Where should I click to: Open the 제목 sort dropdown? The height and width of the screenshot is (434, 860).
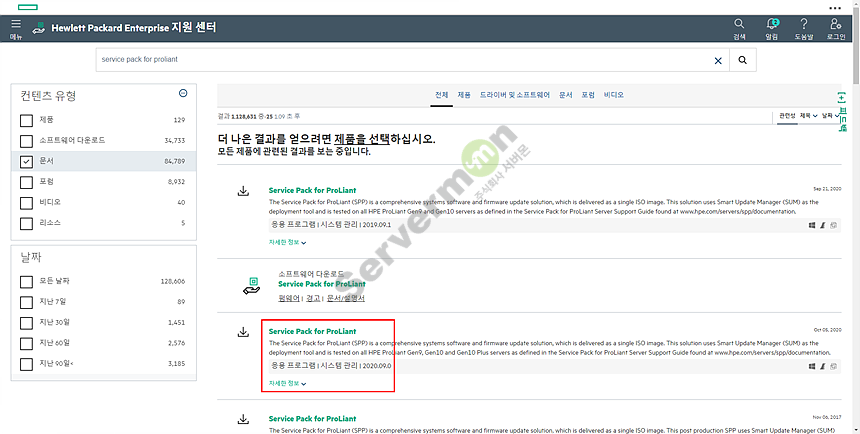coord(808,116)
